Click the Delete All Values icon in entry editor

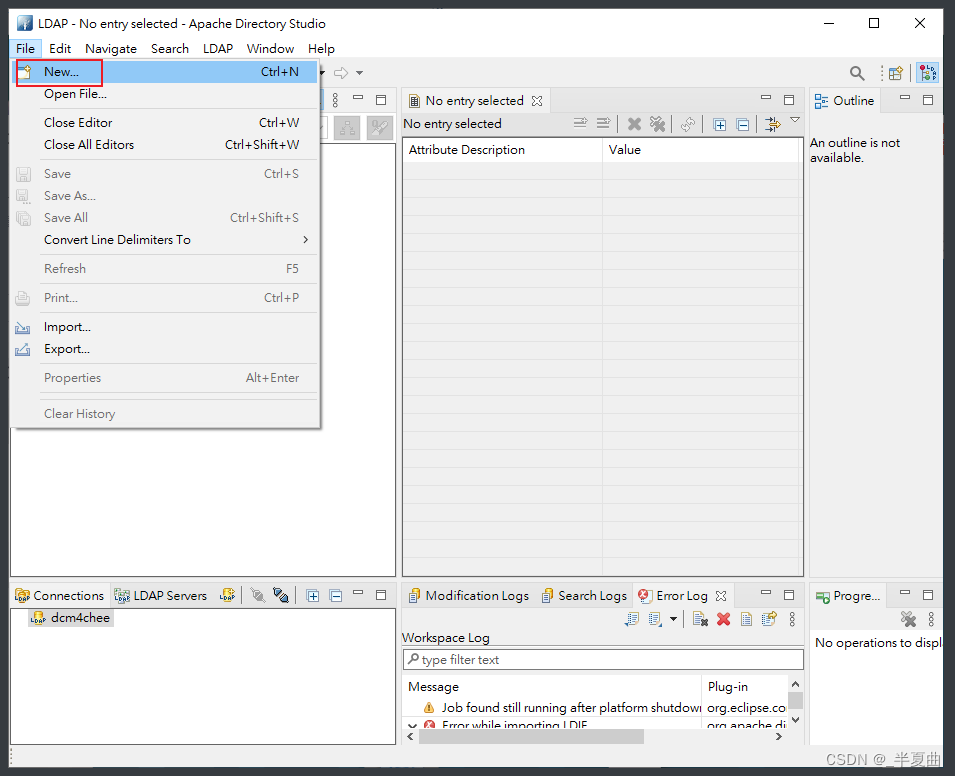657,124
